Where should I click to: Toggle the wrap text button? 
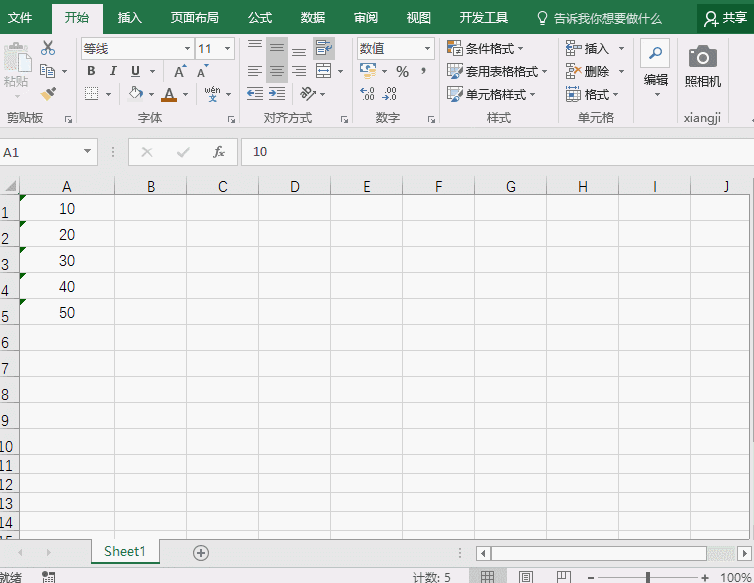point(324,48)
